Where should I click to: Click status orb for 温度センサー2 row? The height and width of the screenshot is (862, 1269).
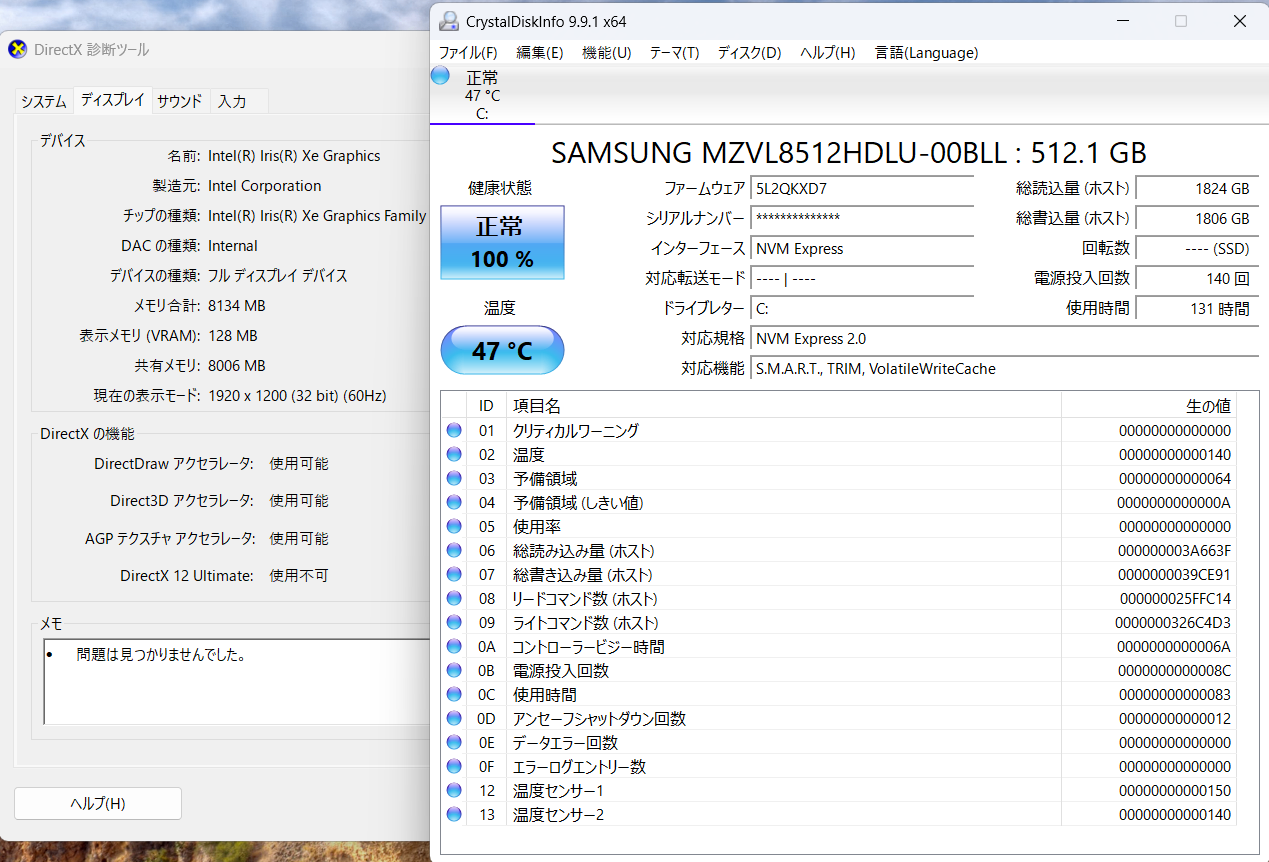coord(454,814)
